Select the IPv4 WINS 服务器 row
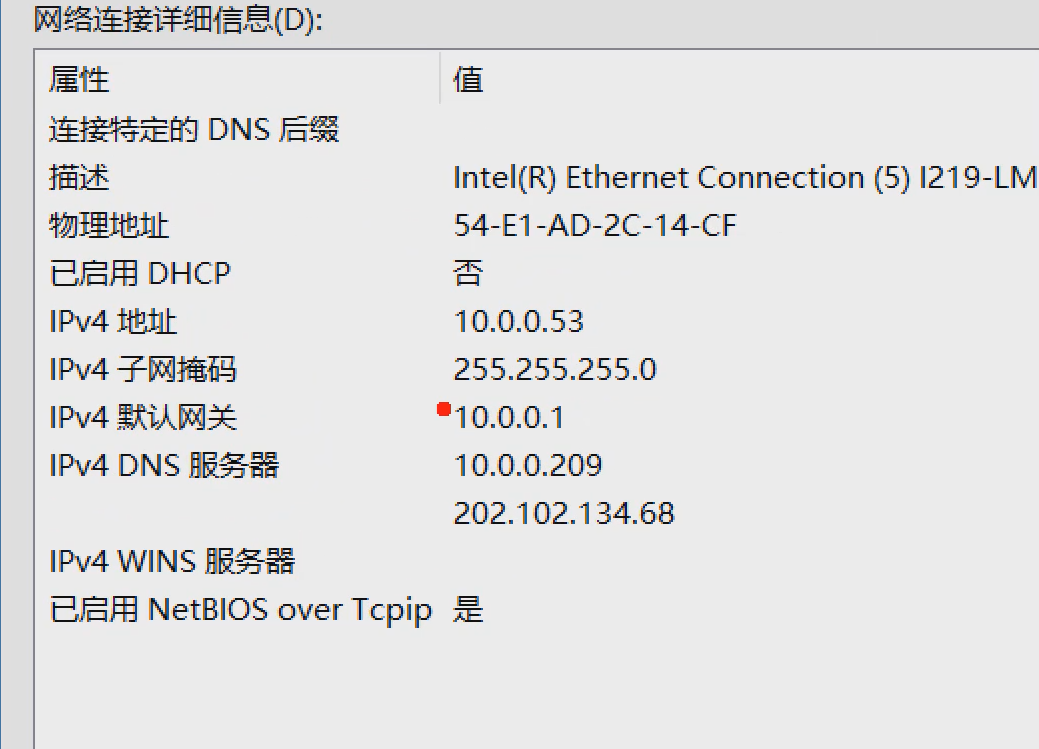The width and height of the screenshot is (1039, 749). (x=172, y=562)
